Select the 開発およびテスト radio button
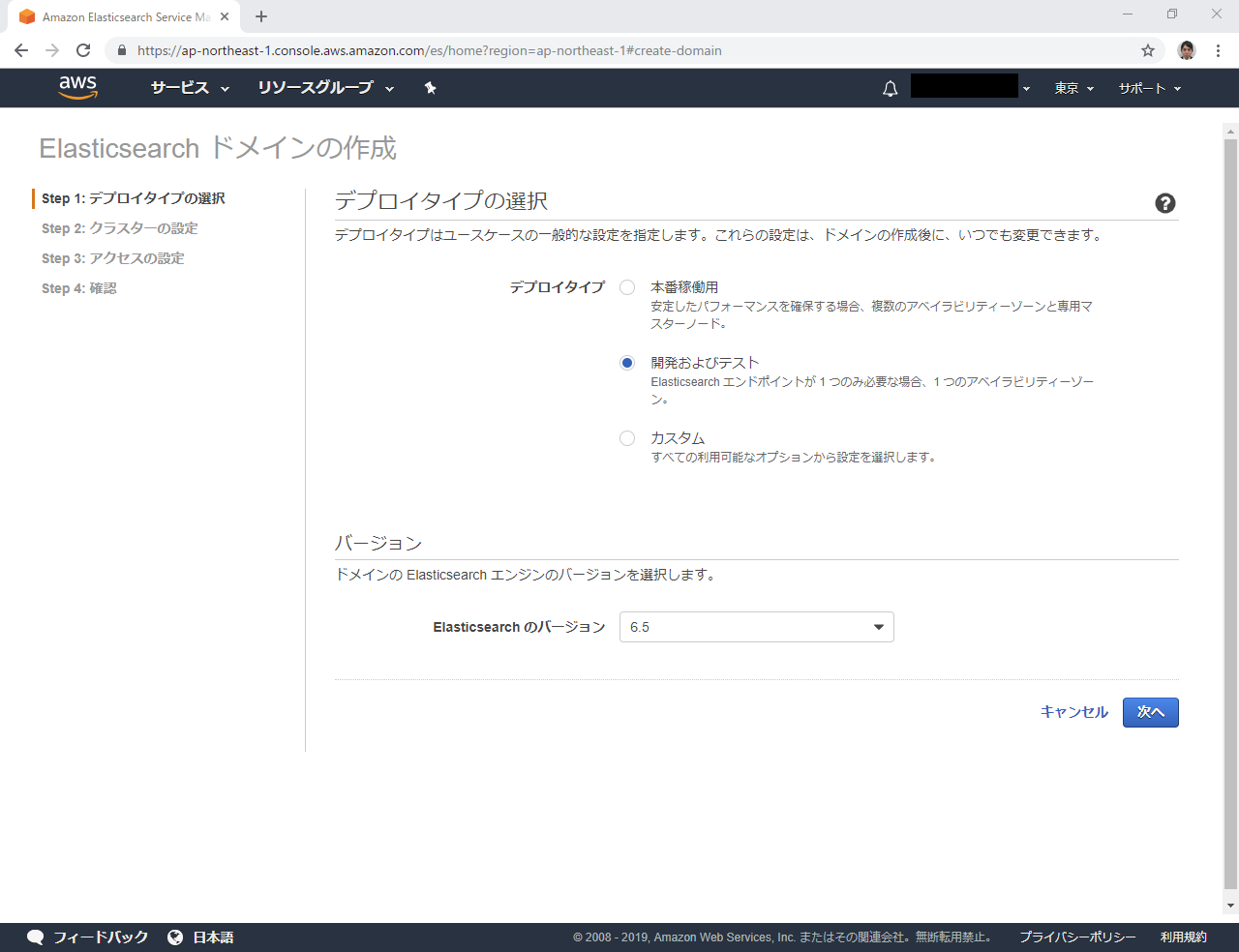The height and width of the screenshot is (952, 1239). click(627, 363)
